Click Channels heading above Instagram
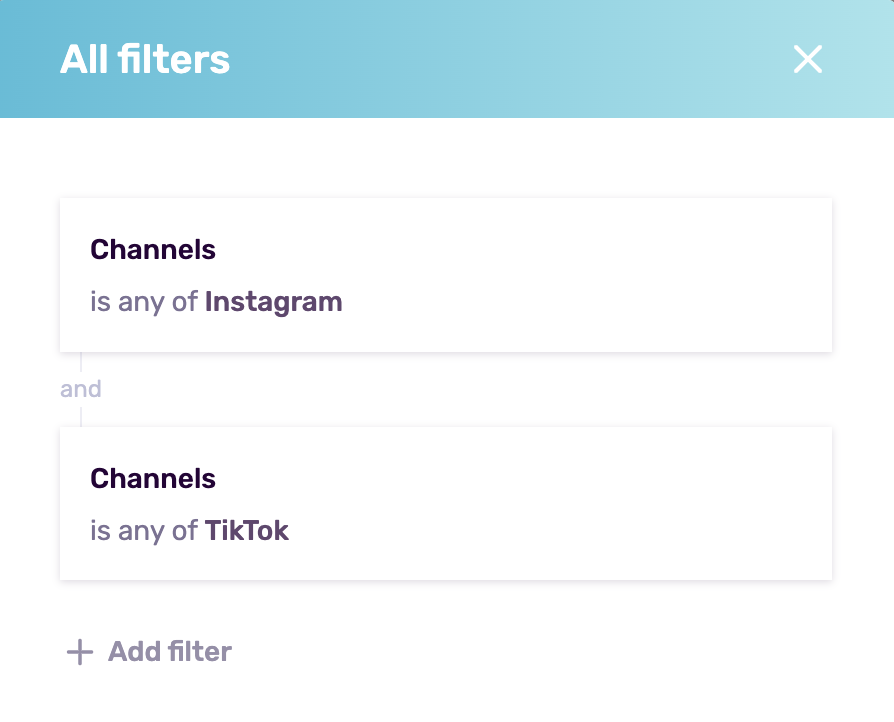 pyautogui.click(x=153, y=249)
